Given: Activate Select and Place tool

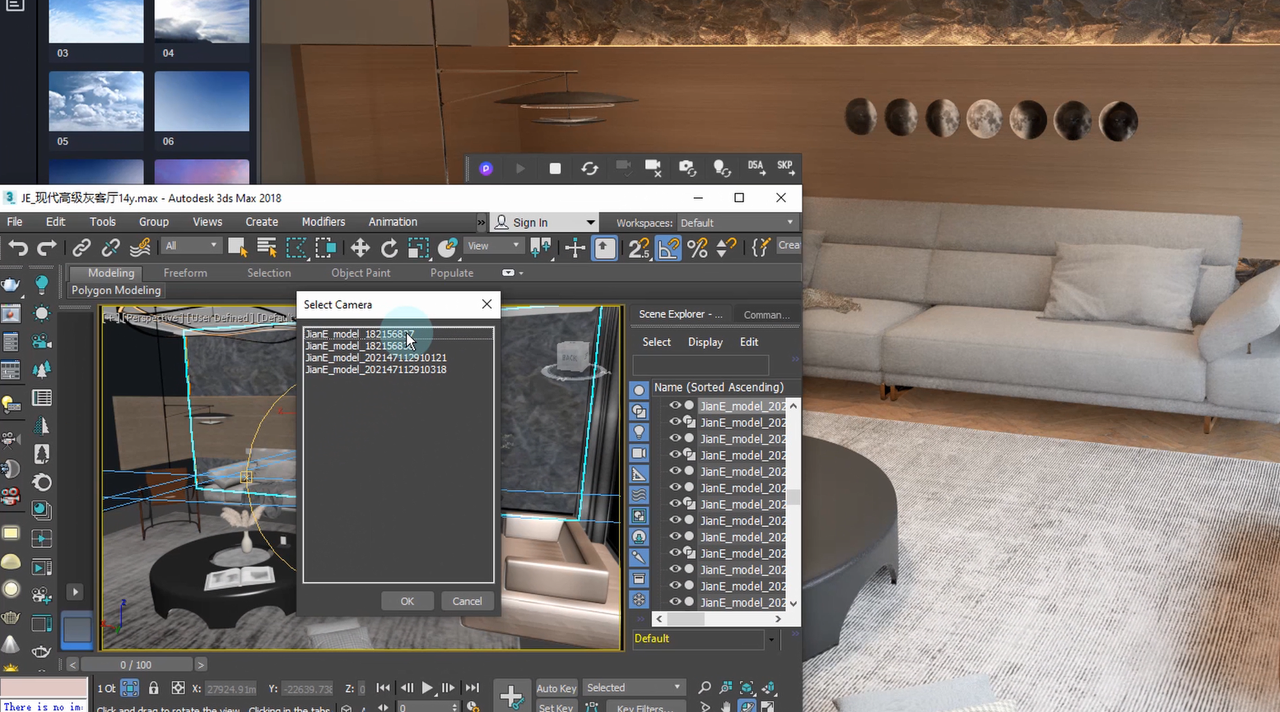Looking at the screenshot, I should pos(448,247).
